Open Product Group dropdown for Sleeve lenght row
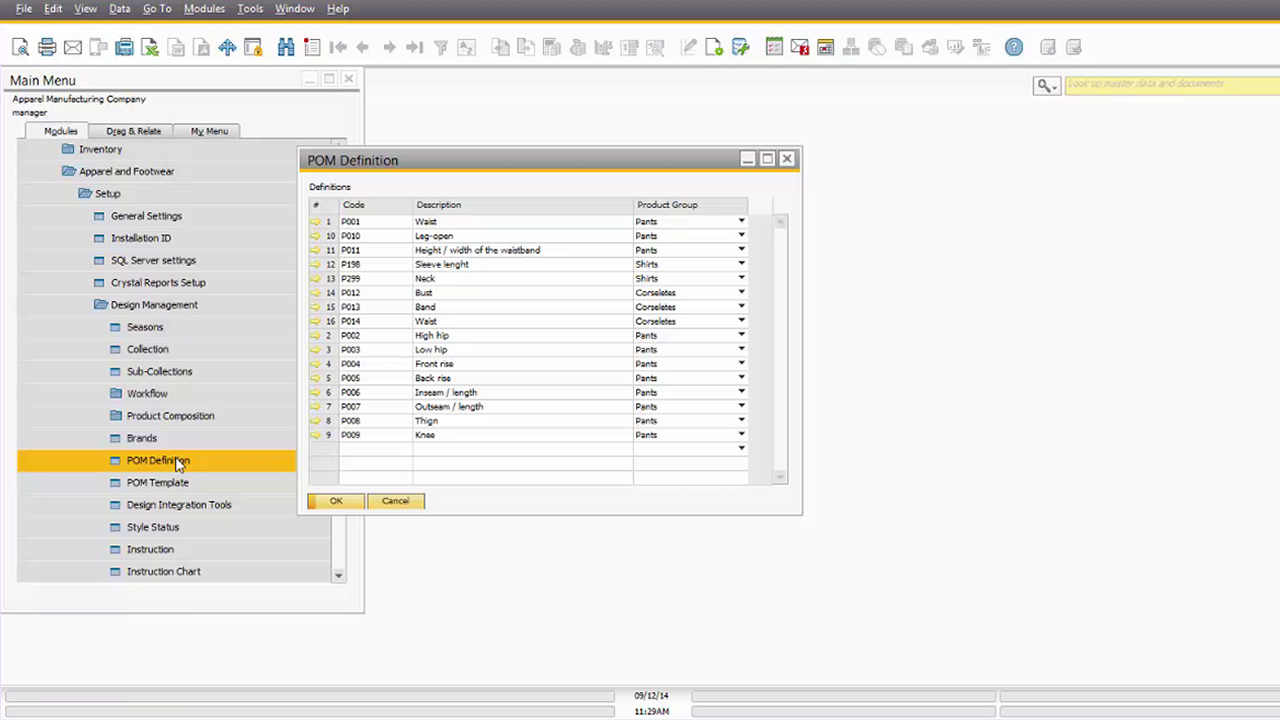The height and width of the screenshot is (720, 1280). (x=741, y=264)
